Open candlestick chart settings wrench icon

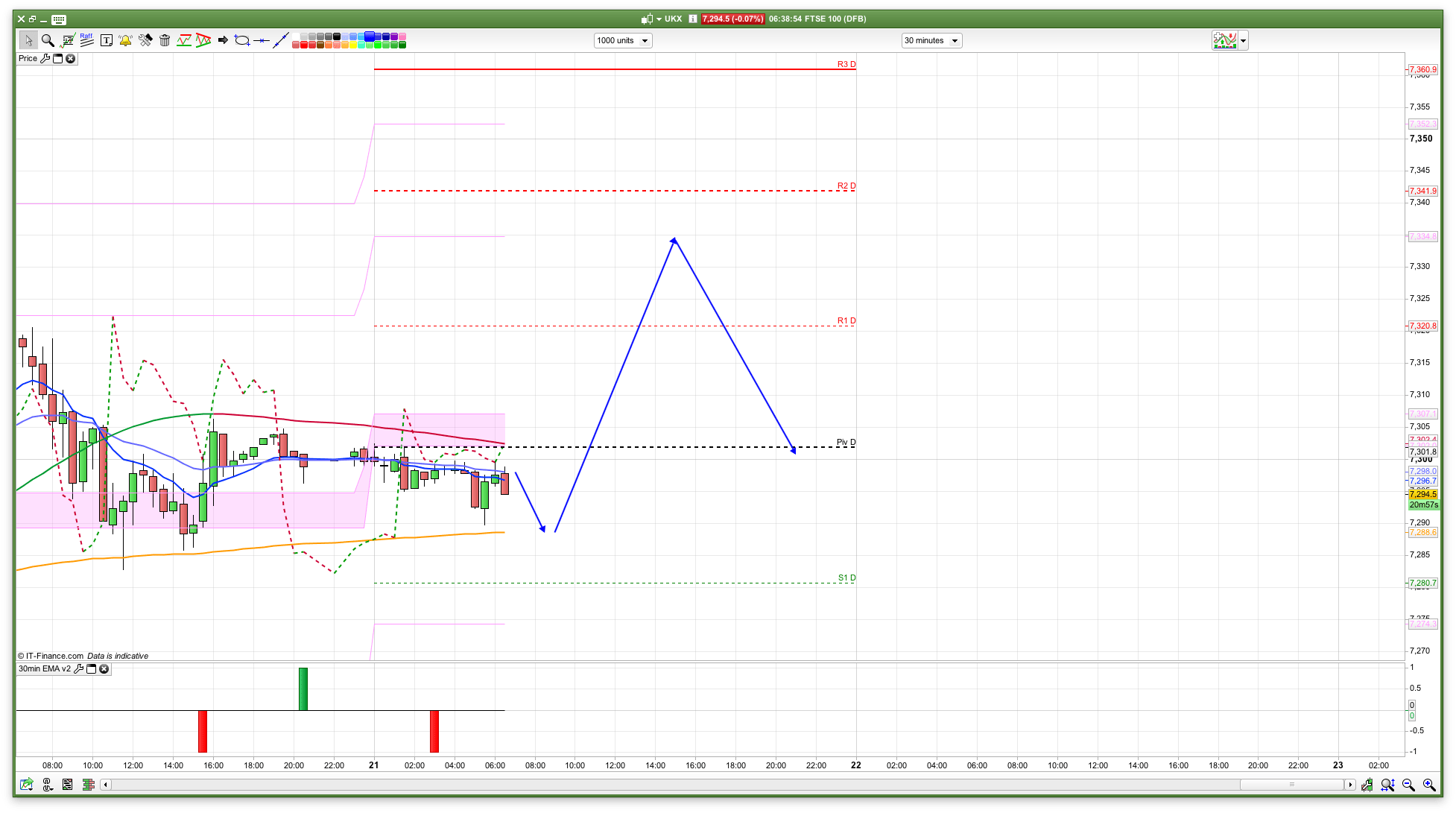(1368, 785)
